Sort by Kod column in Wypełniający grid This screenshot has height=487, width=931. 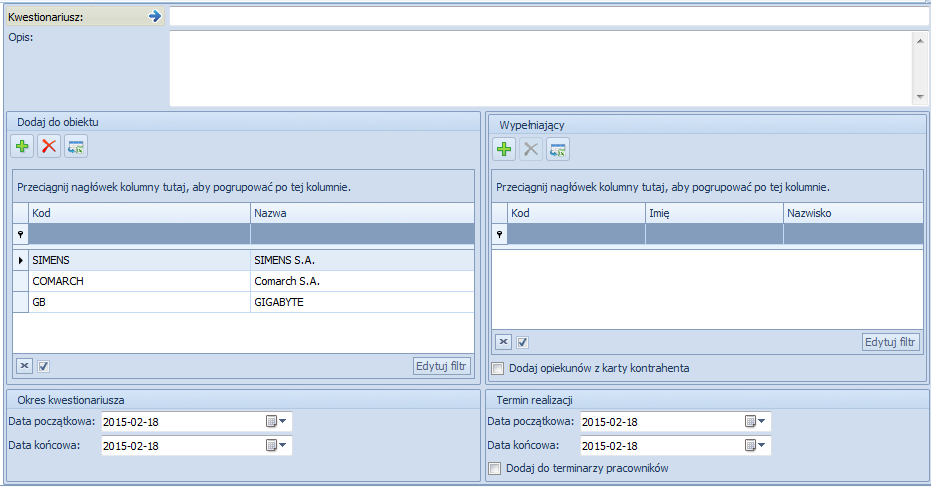pyautogui.click(x=577, y=213)
